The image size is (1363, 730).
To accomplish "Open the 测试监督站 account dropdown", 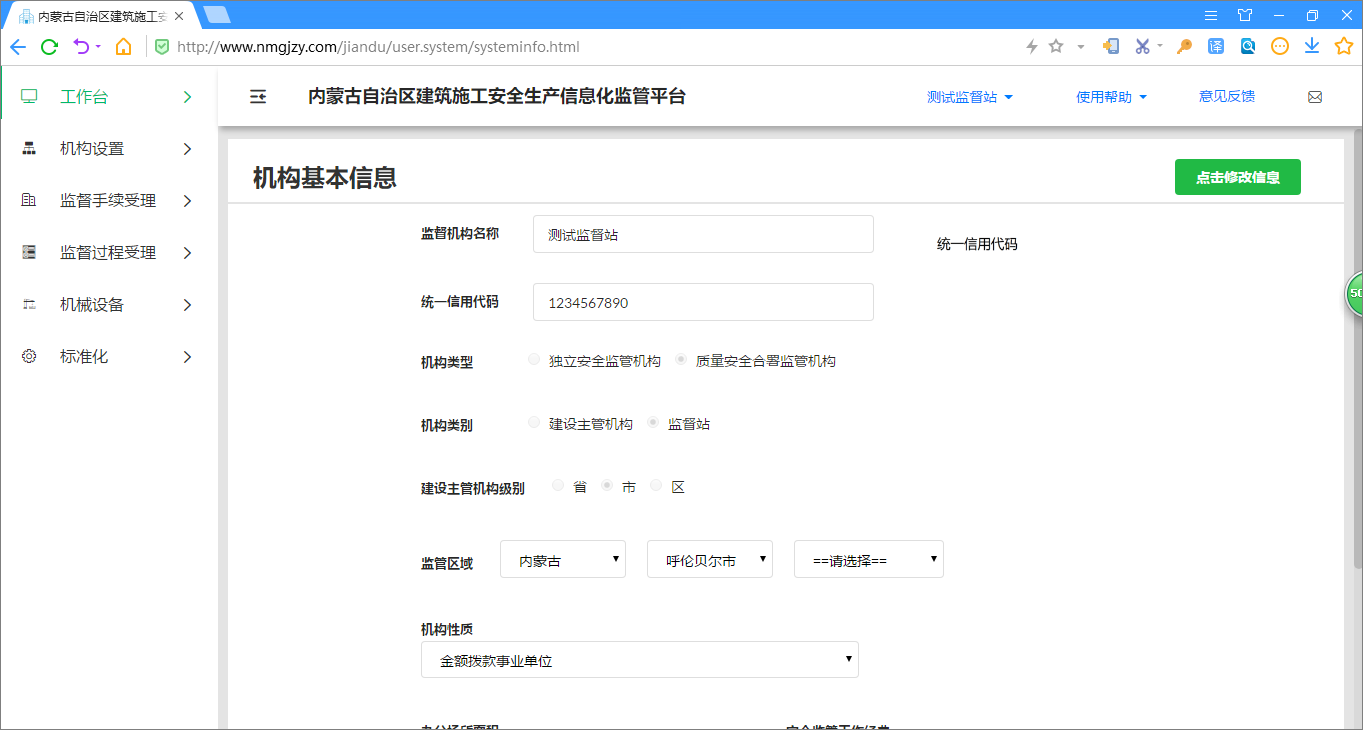I will point(970,97).
